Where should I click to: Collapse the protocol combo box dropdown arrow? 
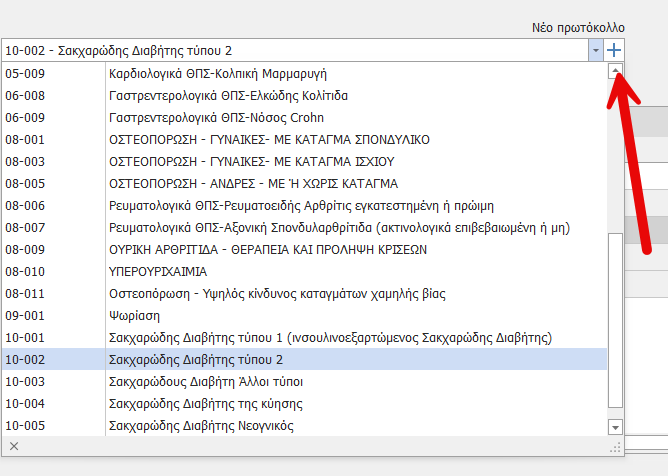pos(596,50)
